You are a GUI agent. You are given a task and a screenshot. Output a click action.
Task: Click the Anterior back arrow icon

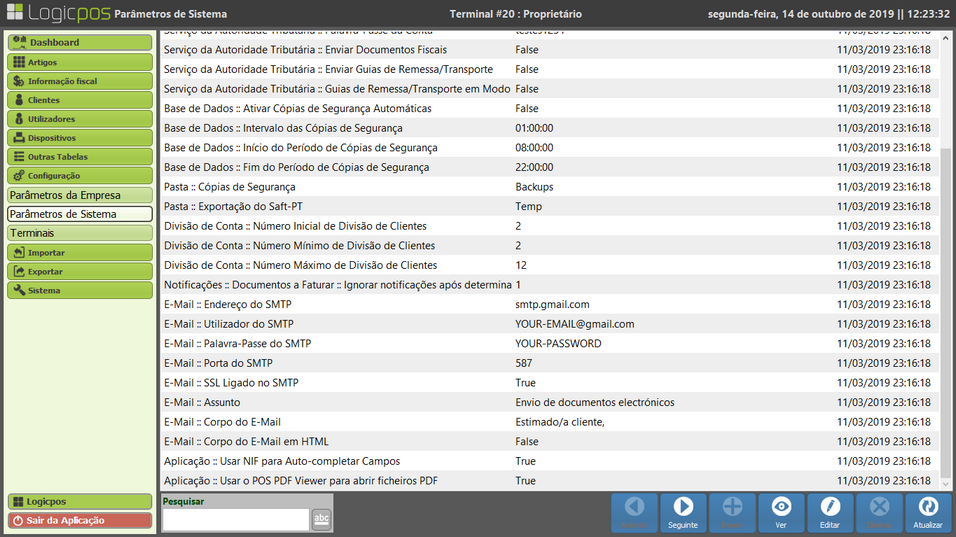click(634, 507)
